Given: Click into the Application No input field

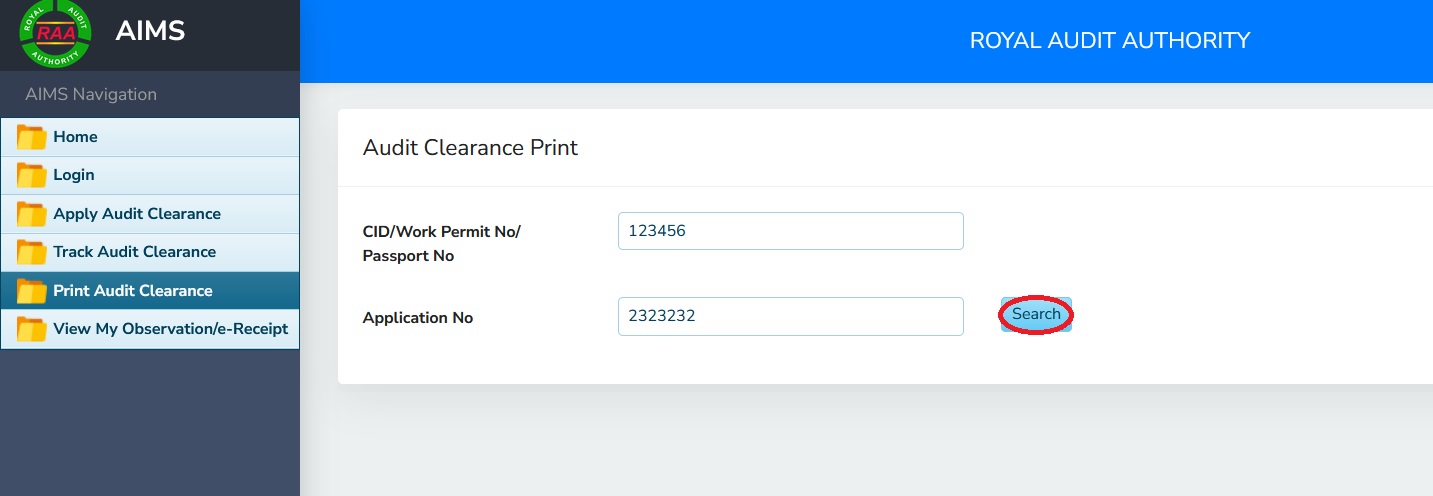Looking at the screenshot, I should (x=790, y=316).
